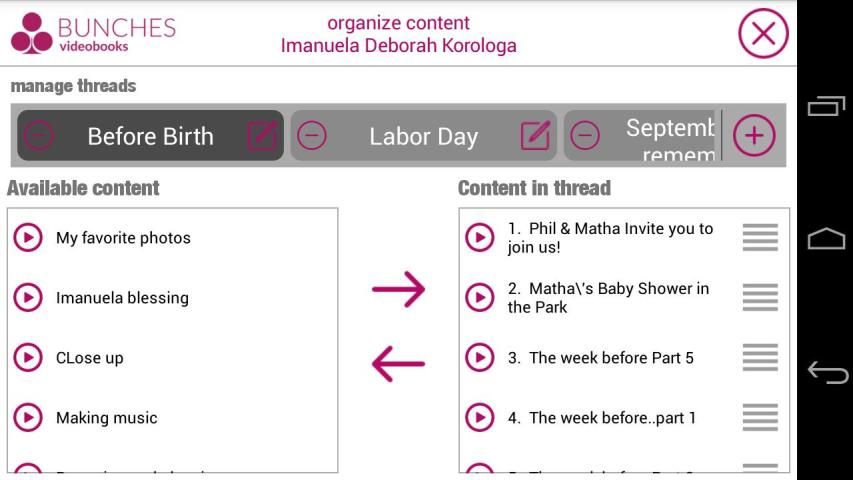Viewport: 853px width, 480px height.
Task: Click the right arrow to add content
Action: point(398,290)
